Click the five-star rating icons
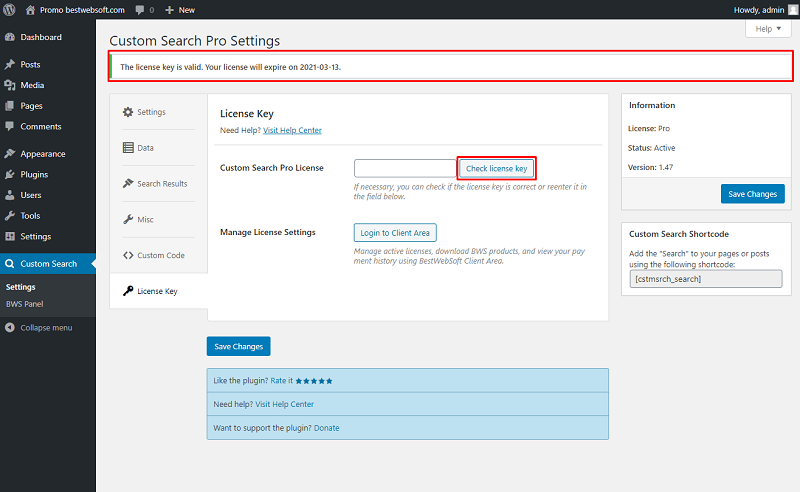The height and width of the screenshot is (492, 800). click(314, 381)
